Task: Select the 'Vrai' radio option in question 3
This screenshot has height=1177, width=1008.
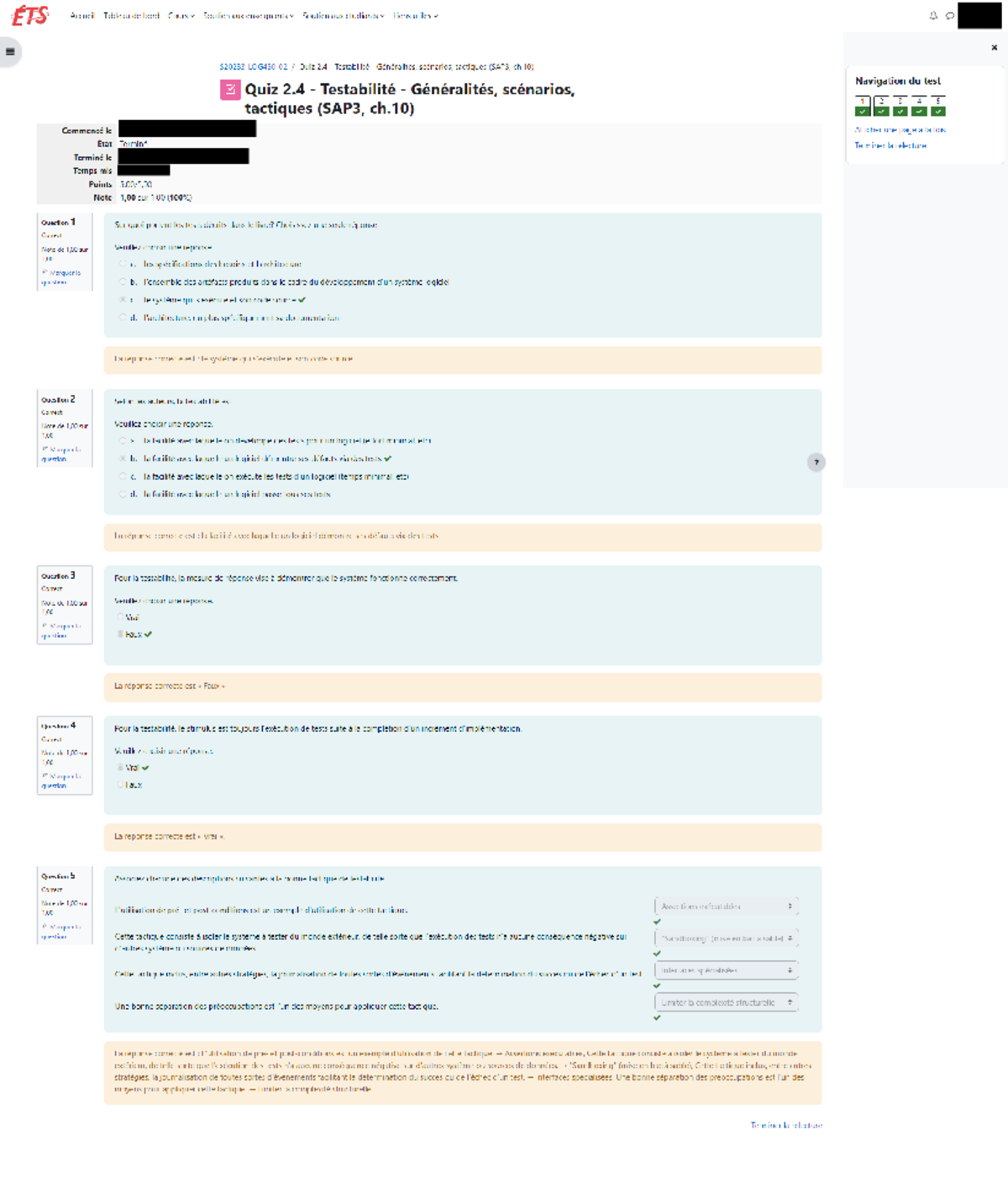Action: pyautogui.click(x=118, y=617)
